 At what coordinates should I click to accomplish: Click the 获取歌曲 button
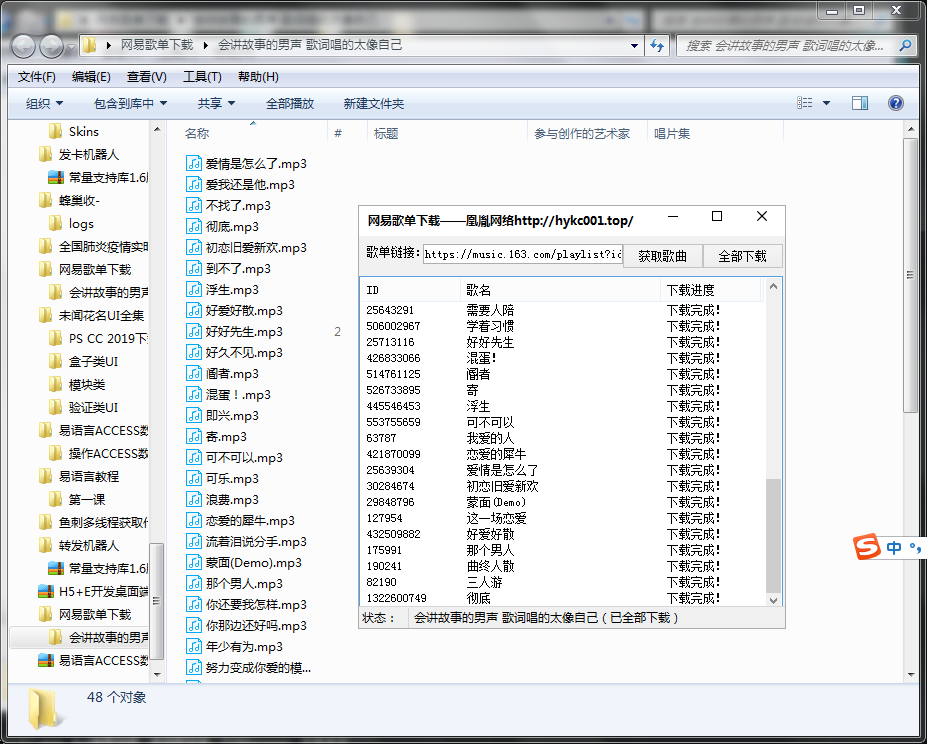663,256
